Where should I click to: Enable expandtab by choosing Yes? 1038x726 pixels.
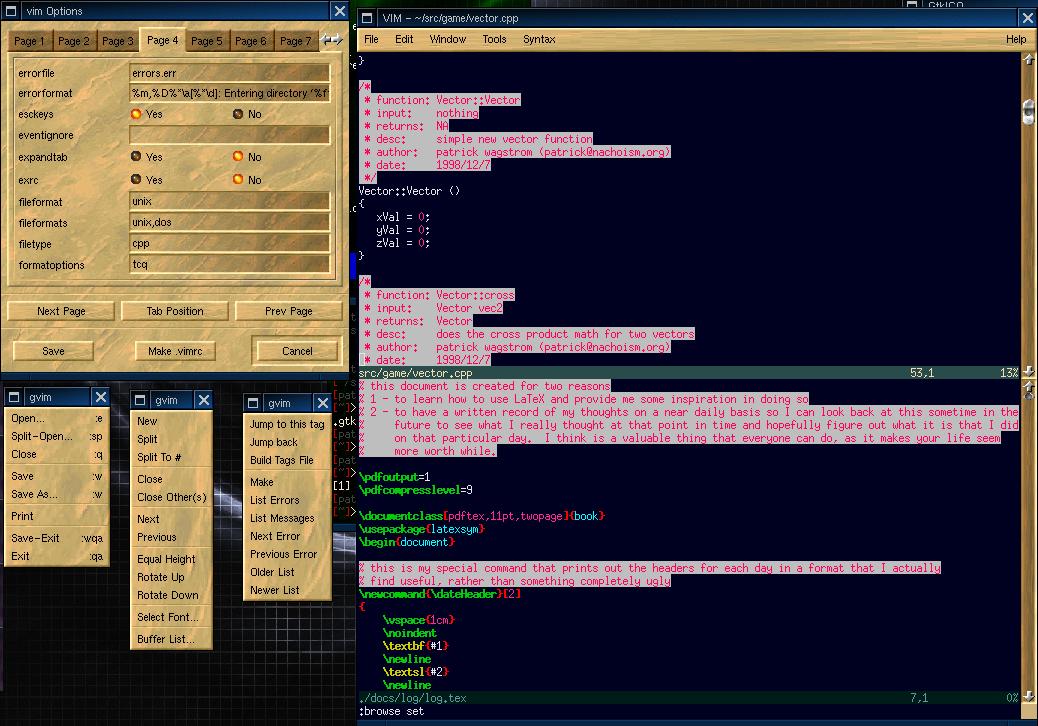click(x=136, y=157)
